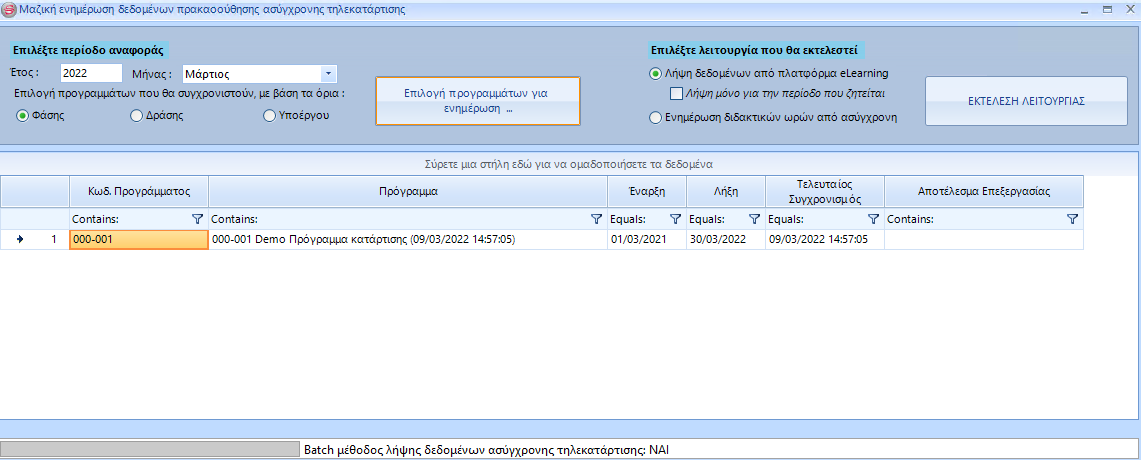The width and height of the screenshot is (1141, 460).
Task: Enable Λήψη μόνο για την περίοδο checkbox
Action: click(675, 94)
